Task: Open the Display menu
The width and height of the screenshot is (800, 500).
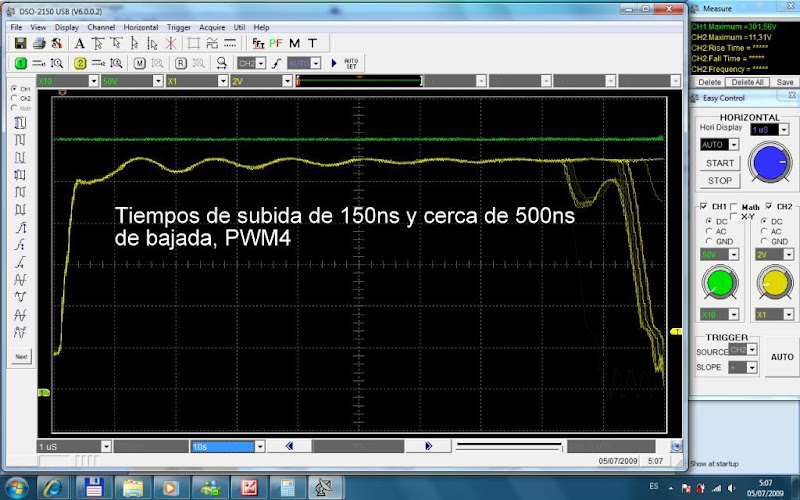Action: pyautogui.click(x=66, y=27)
